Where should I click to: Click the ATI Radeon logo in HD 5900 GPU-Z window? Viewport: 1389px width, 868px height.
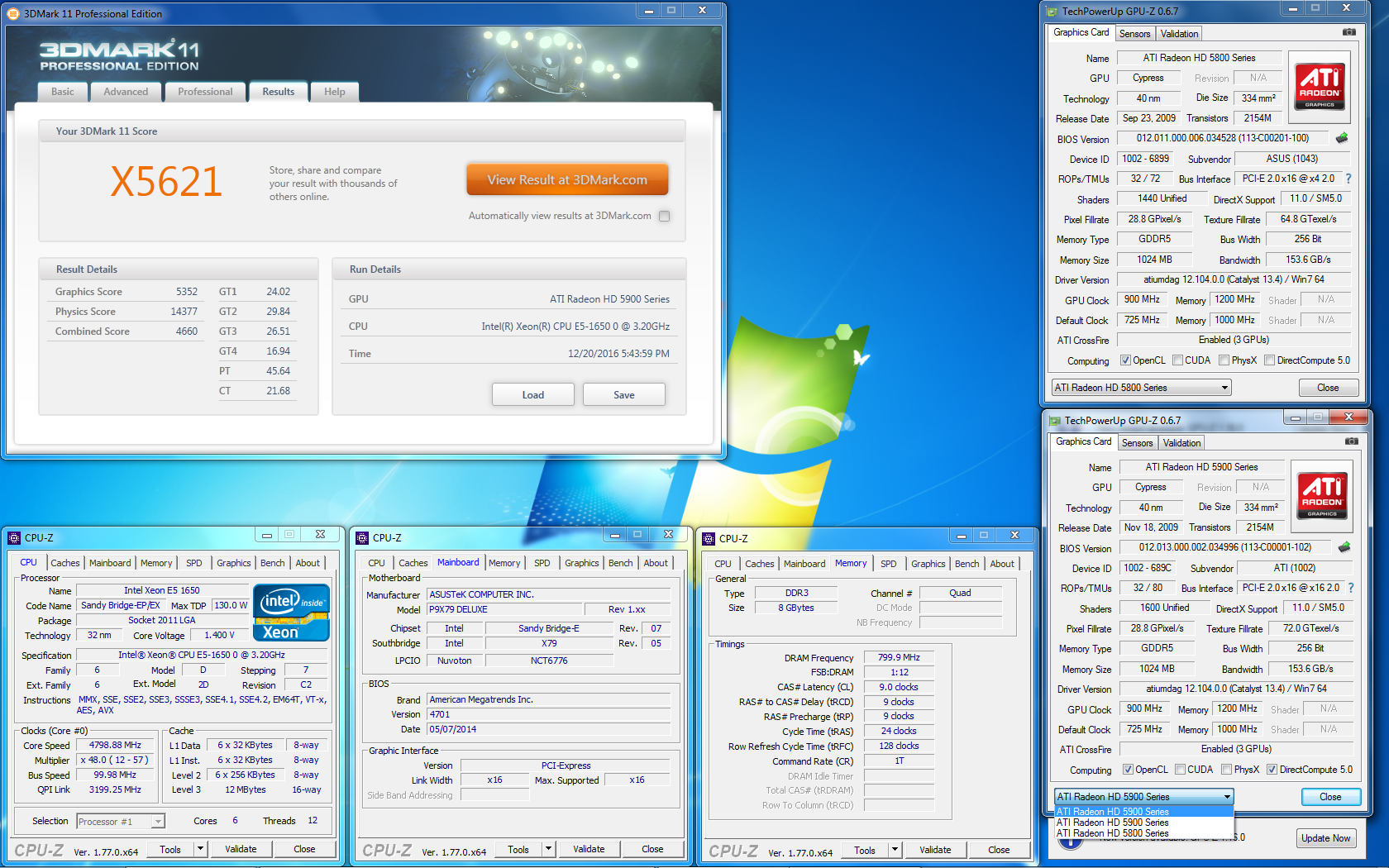[1321, 496]
